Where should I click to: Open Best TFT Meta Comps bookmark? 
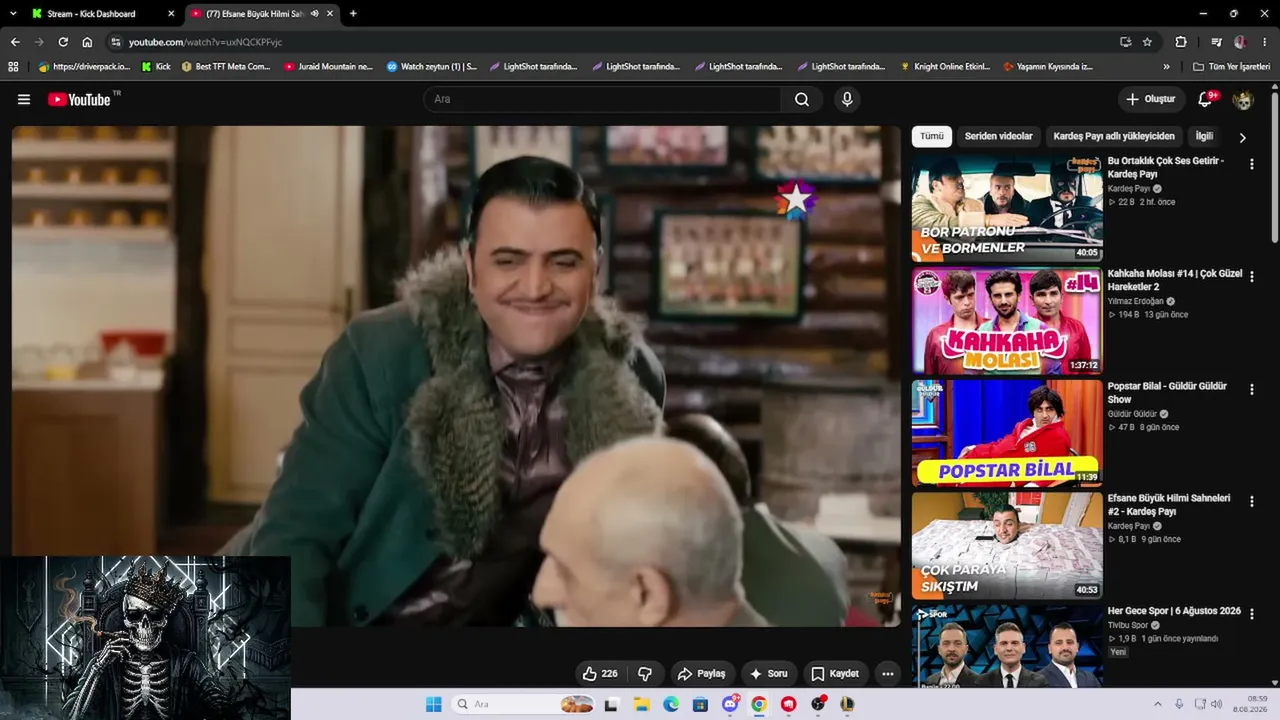pos(226,67)
